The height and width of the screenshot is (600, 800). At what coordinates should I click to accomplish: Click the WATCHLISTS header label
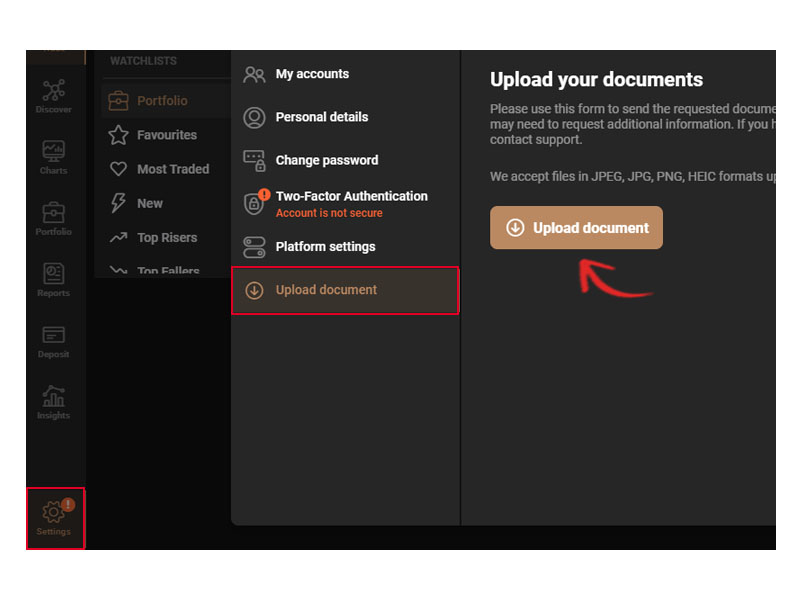pos(143,61)
